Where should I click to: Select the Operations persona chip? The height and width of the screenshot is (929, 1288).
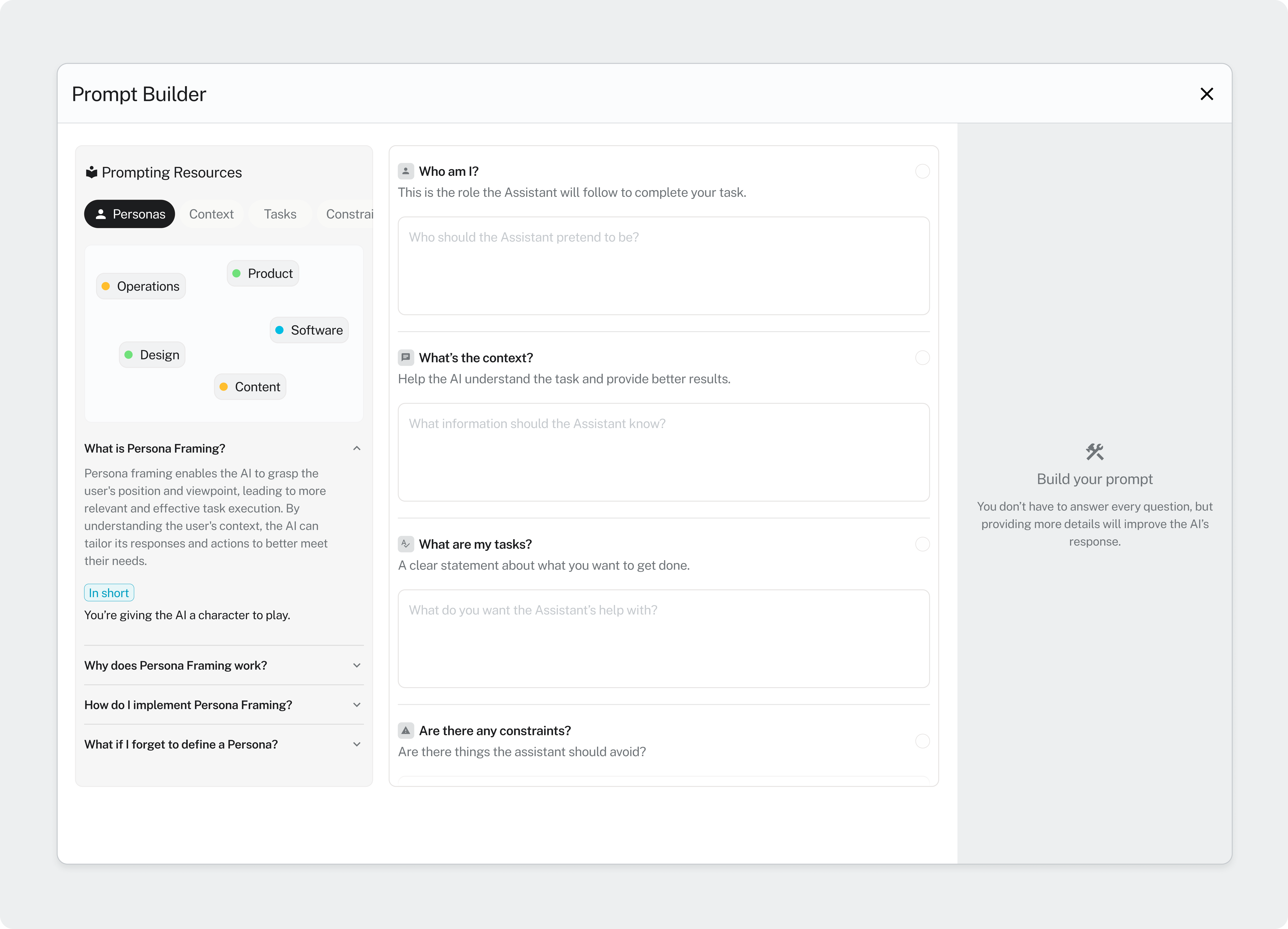(141, 286)
